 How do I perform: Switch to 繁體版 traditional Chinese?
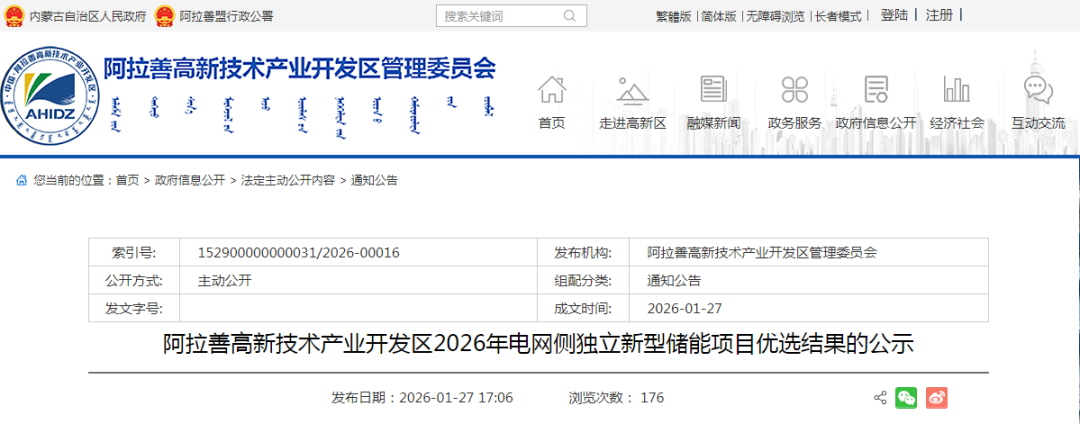pyautogui.click(x=673, y=16)
